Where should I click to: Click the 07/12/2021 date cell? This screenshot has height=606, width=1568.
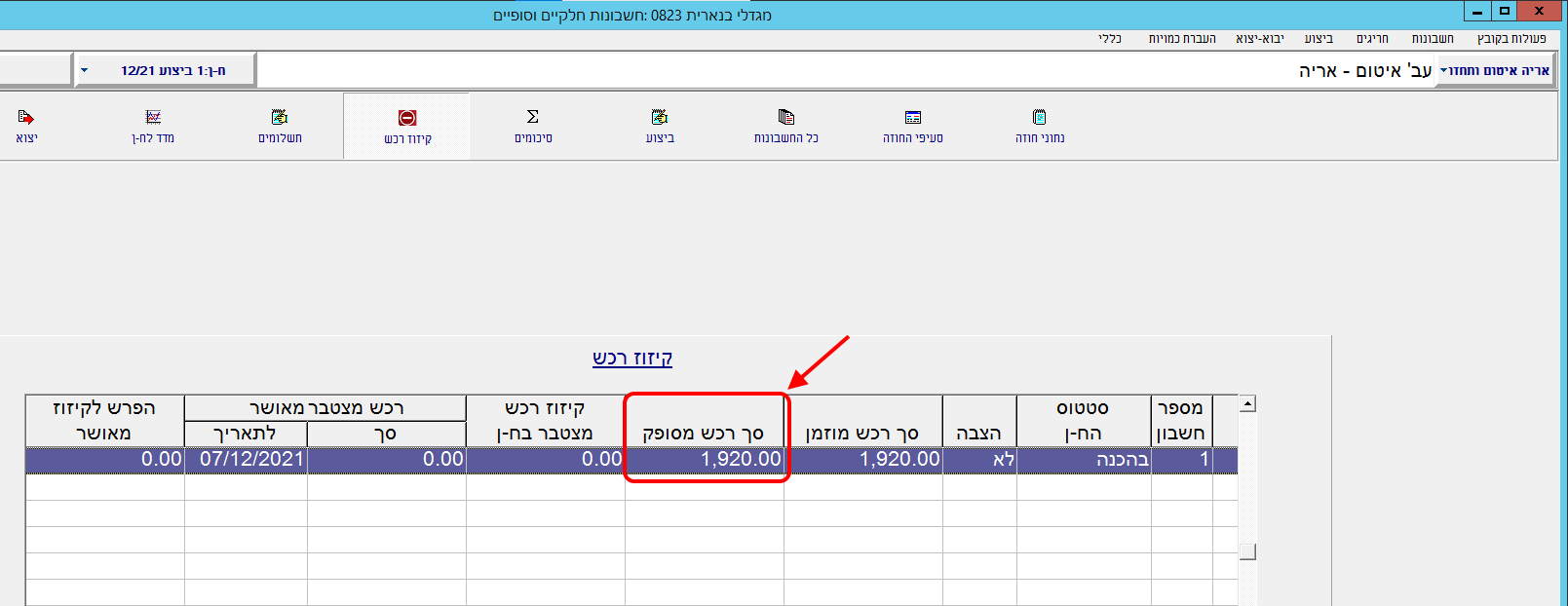point(247,459)
